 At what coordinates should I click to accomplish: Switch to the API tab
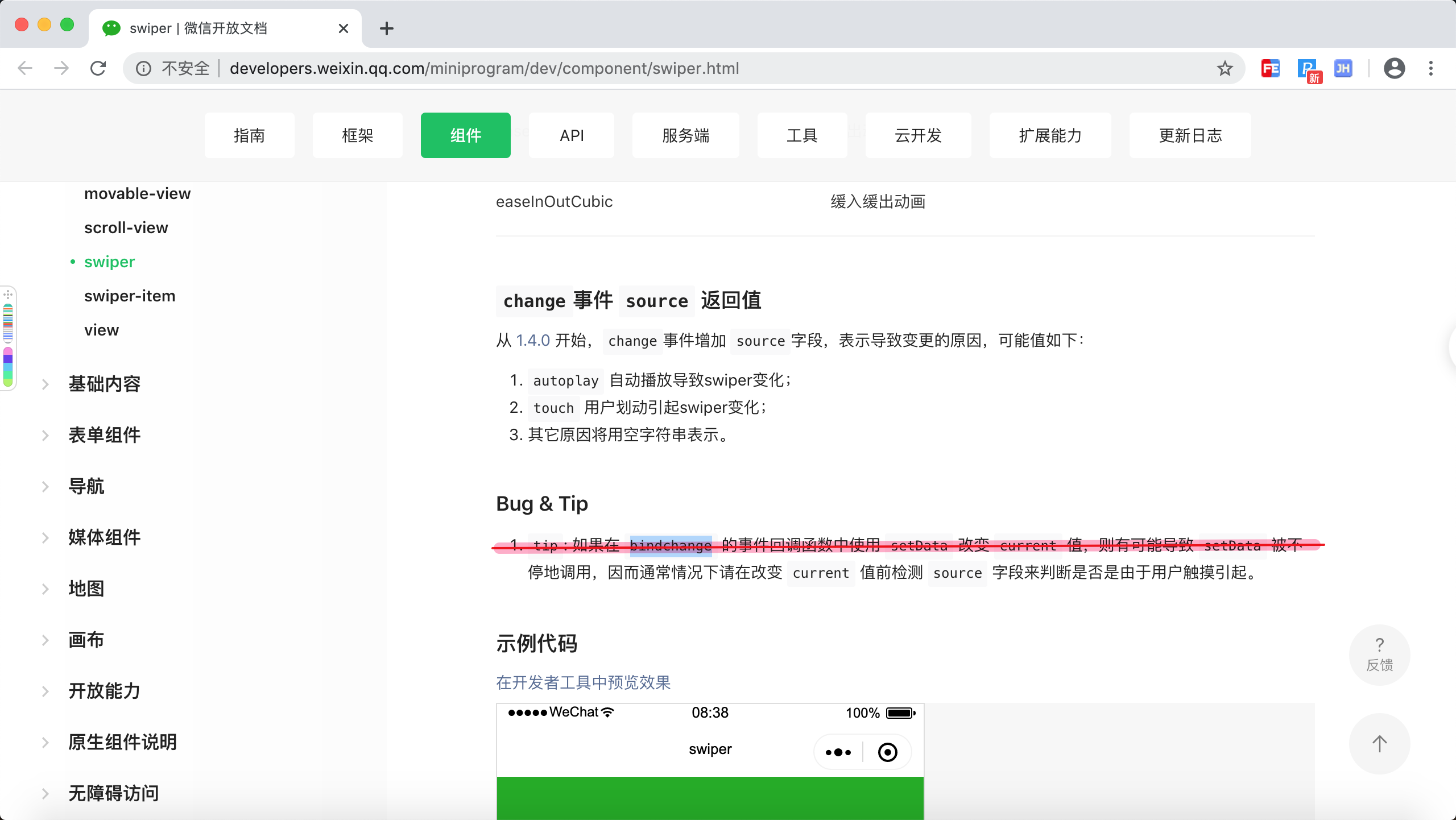572,135
